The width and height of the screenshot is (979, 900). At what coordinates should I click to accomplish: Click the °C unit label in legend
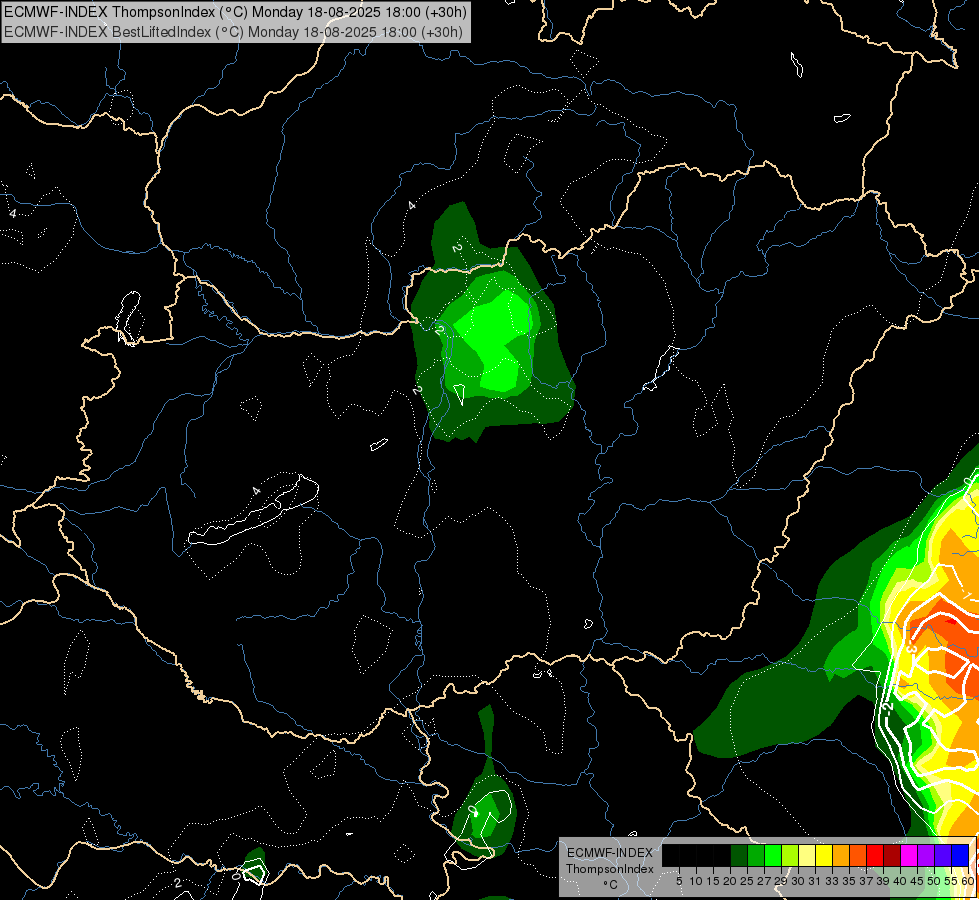click(610, 885)
